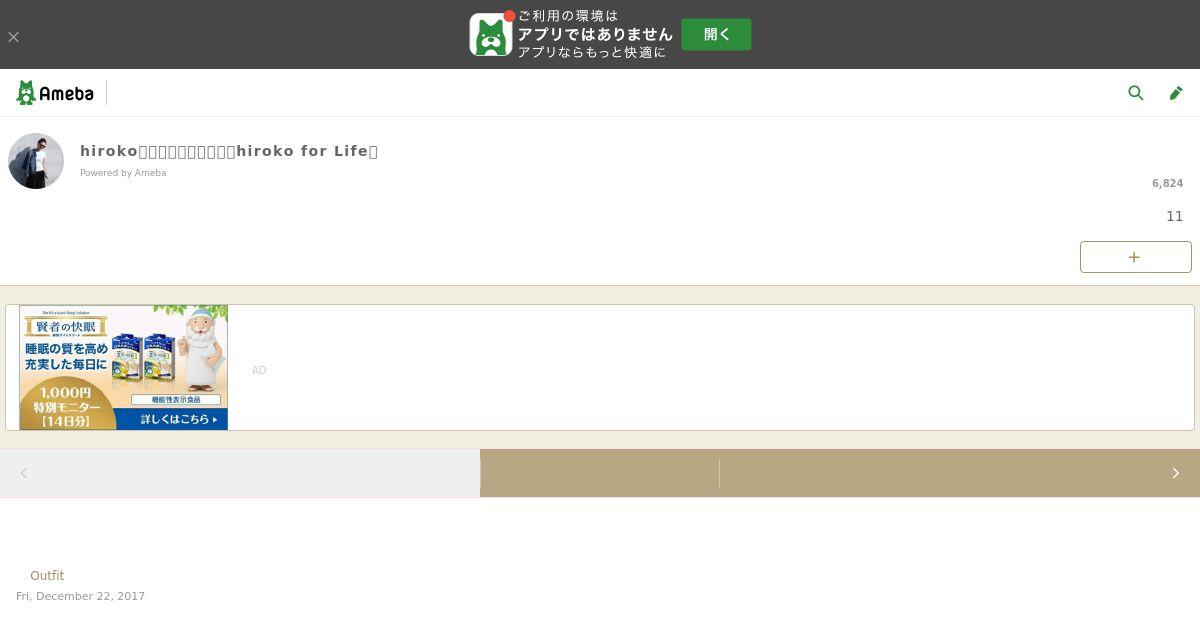
Task: Open the blogger's profile avatar
Action: (x=36, y=161)
